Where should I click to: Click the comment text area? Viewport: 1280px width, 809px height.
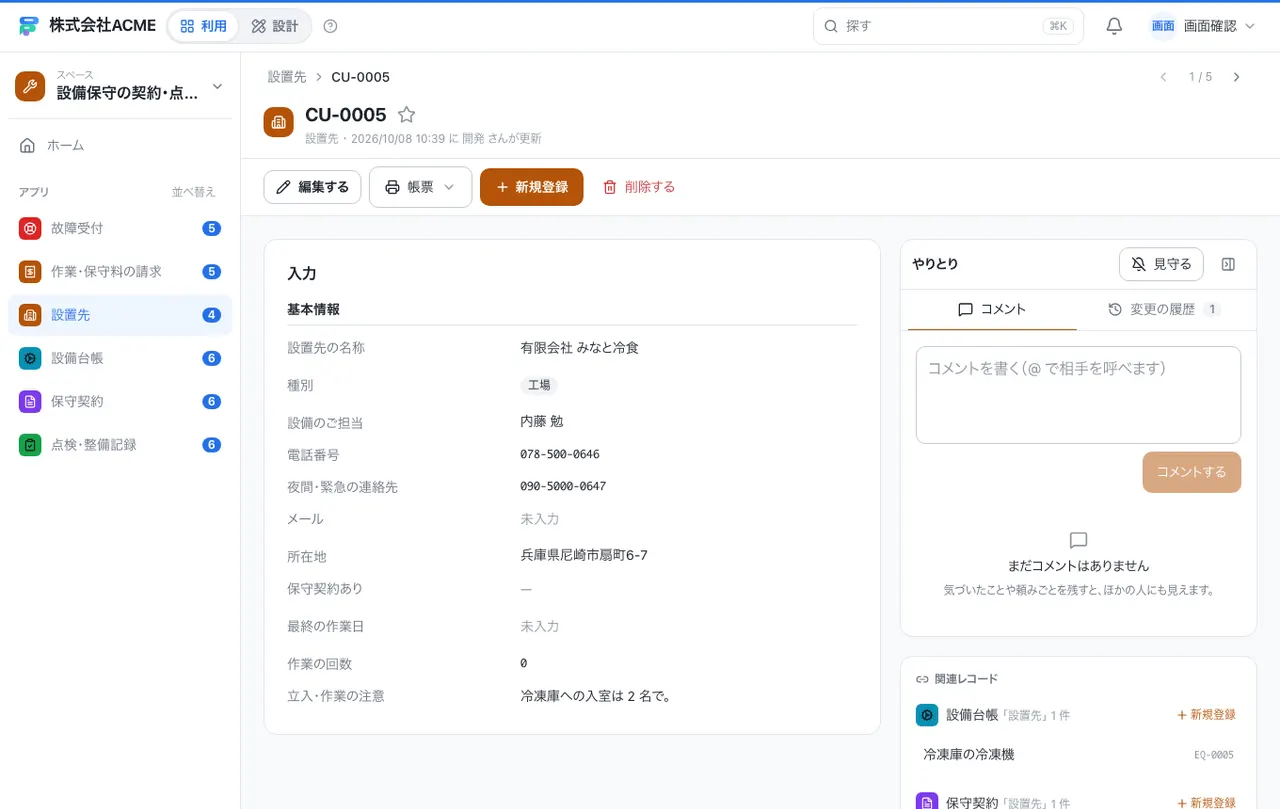[x=1078, y=395]
